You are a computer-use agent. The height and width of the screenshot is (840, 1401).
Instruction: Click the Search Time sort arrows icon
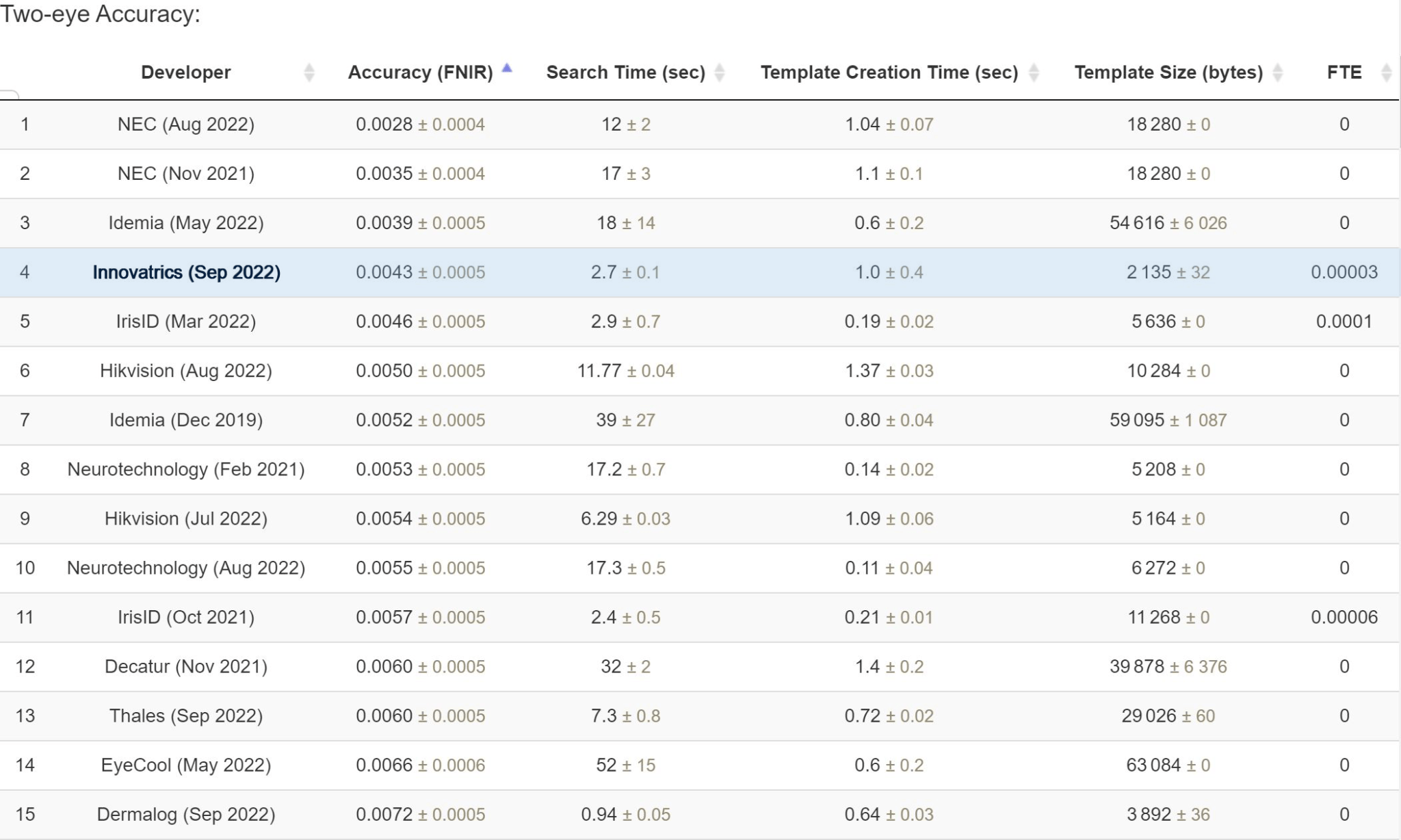(719, 73)
